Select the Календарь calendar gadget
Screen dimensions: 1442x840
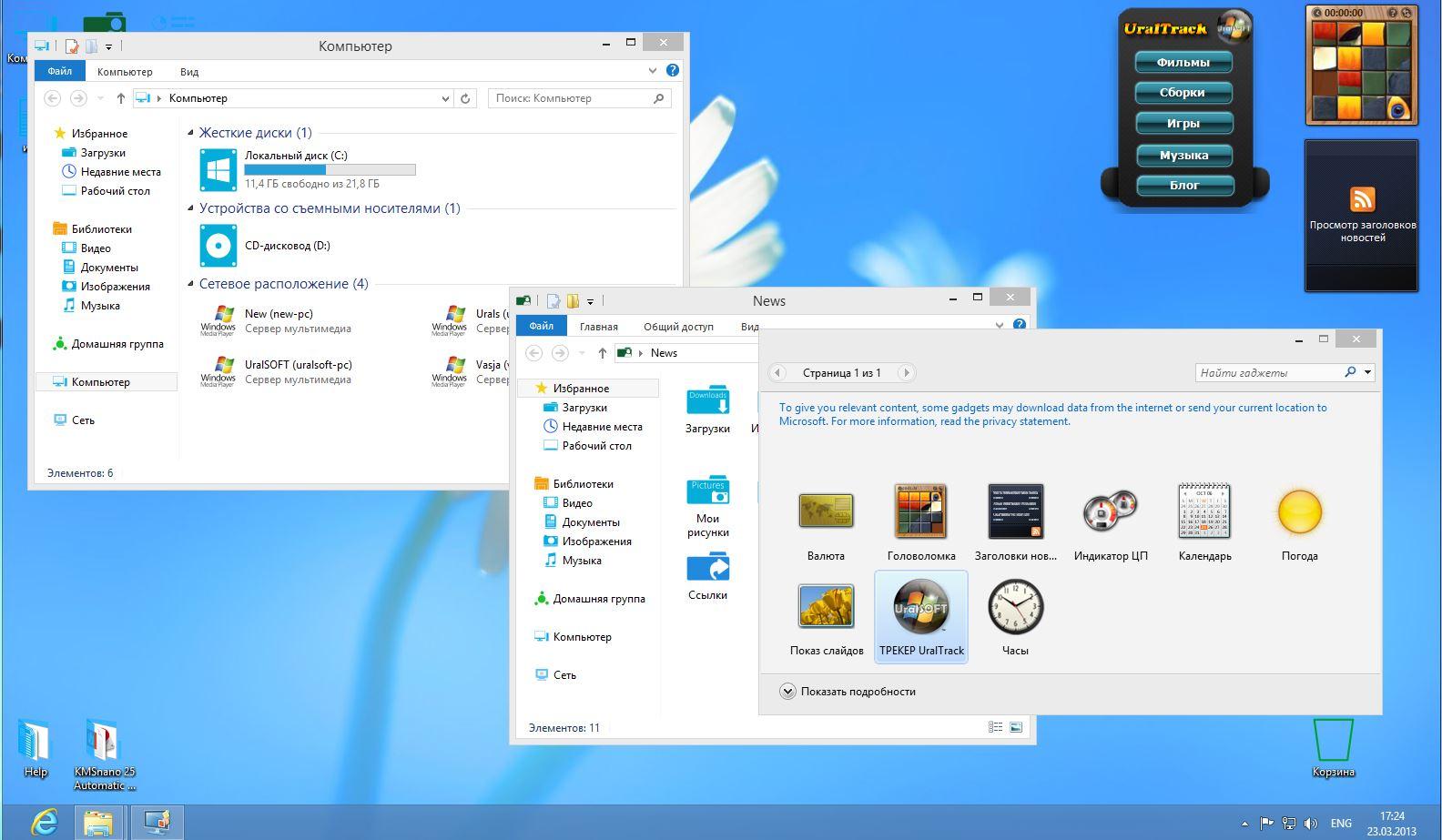coord(1204,512)
